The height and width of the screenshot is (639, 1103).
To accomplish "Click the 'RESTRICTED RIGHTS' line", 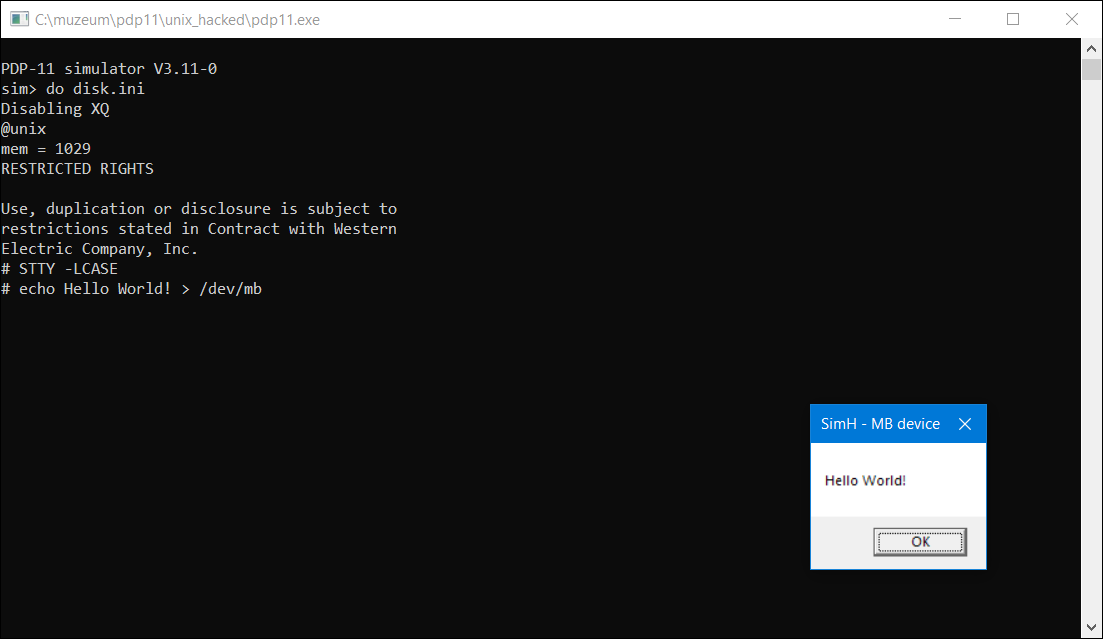I will 77,169.
